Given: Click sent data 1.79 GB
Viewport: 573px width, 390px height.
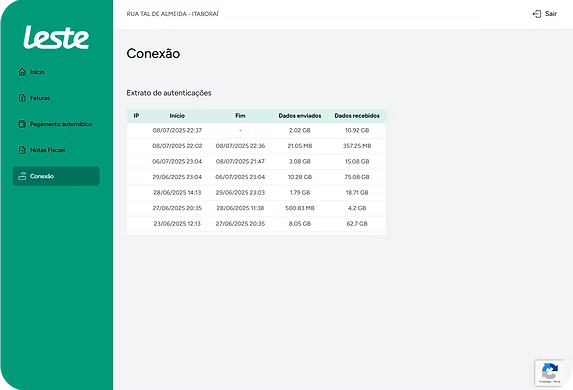Looking at the screenshot, I should pos(300,192).
